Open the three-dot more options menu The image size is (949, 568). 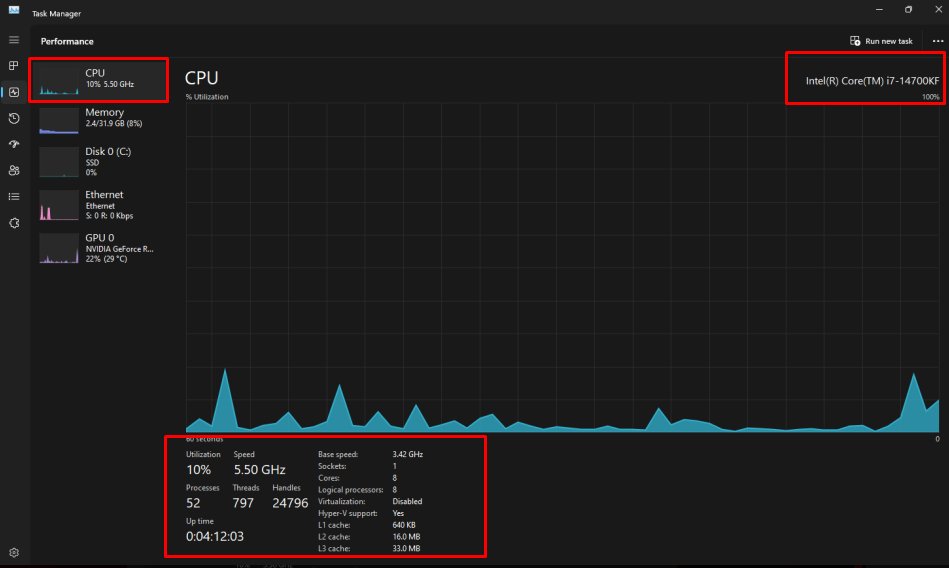tap(938, 41)
